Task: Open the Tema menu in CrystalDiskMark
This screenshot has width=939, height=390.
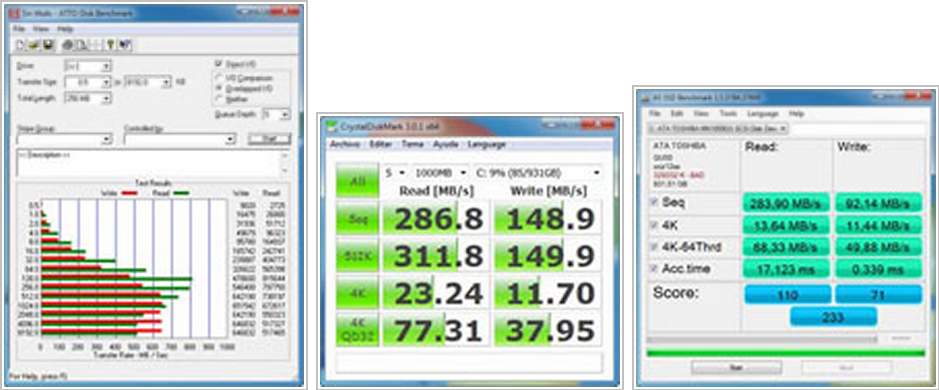Action: pos(413,144)
